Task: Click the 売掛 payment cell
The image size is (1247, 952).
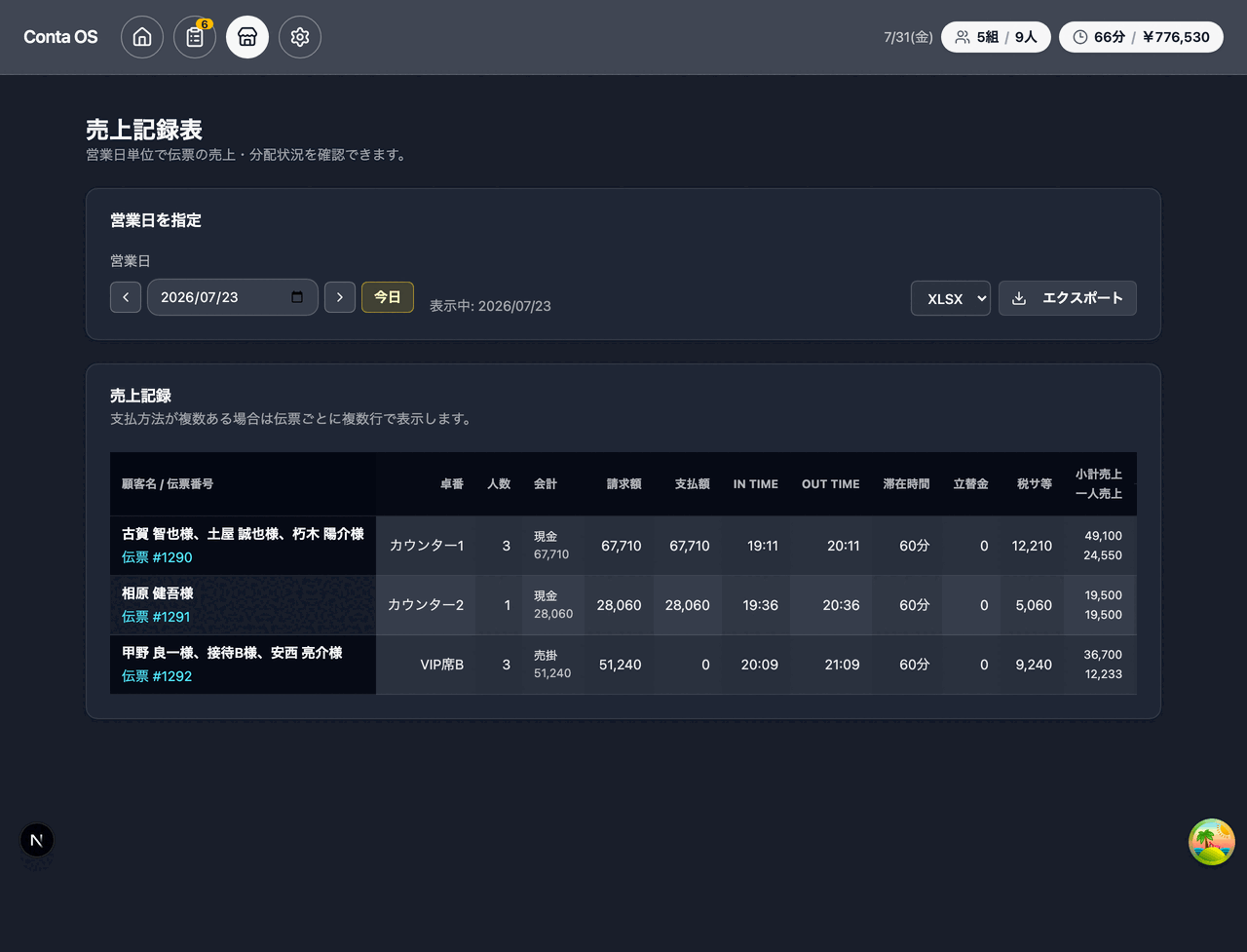Action: pyautogui.click(x=552, y=665)
